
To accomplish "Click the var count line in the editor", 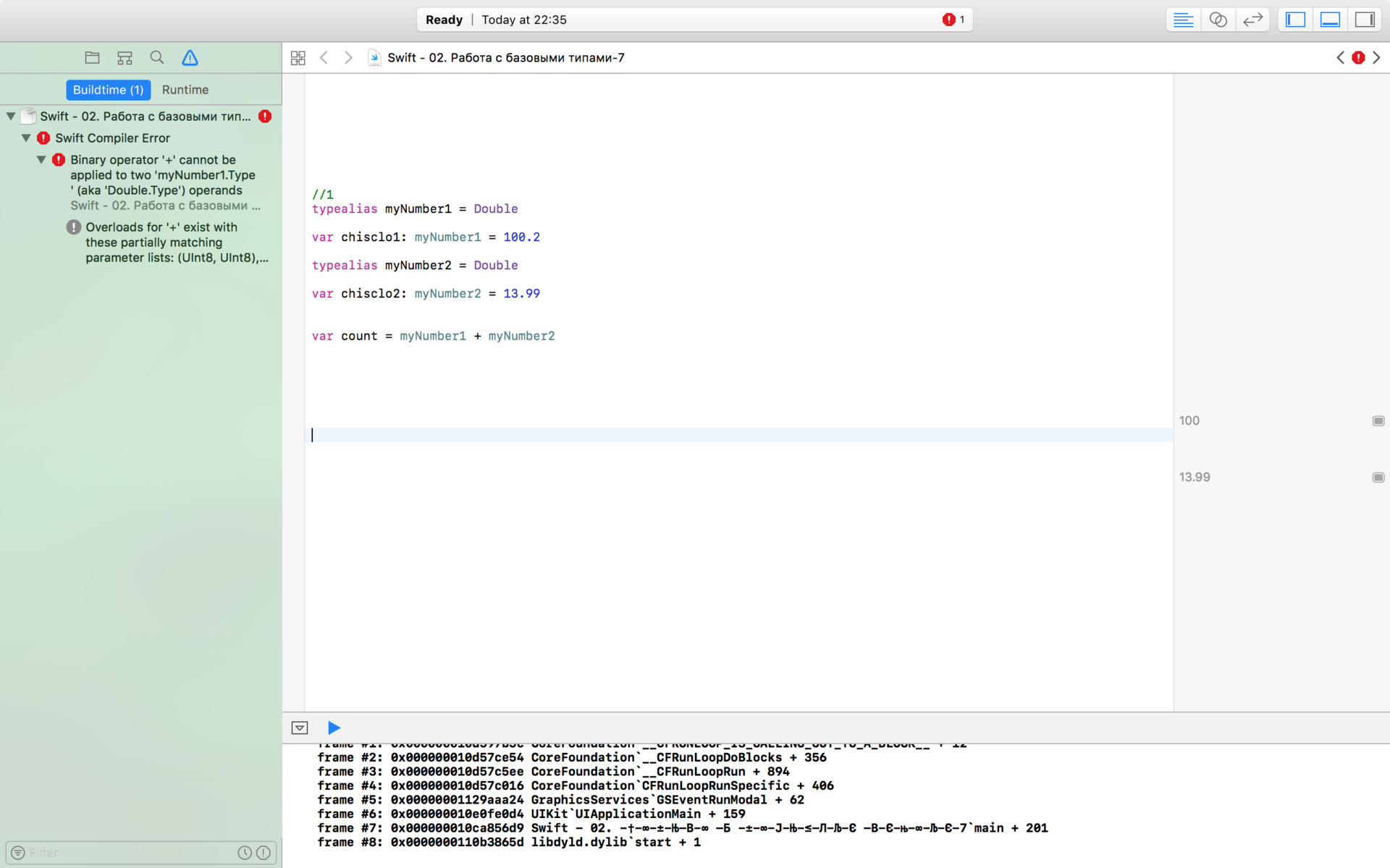I will tap(433, 336).
